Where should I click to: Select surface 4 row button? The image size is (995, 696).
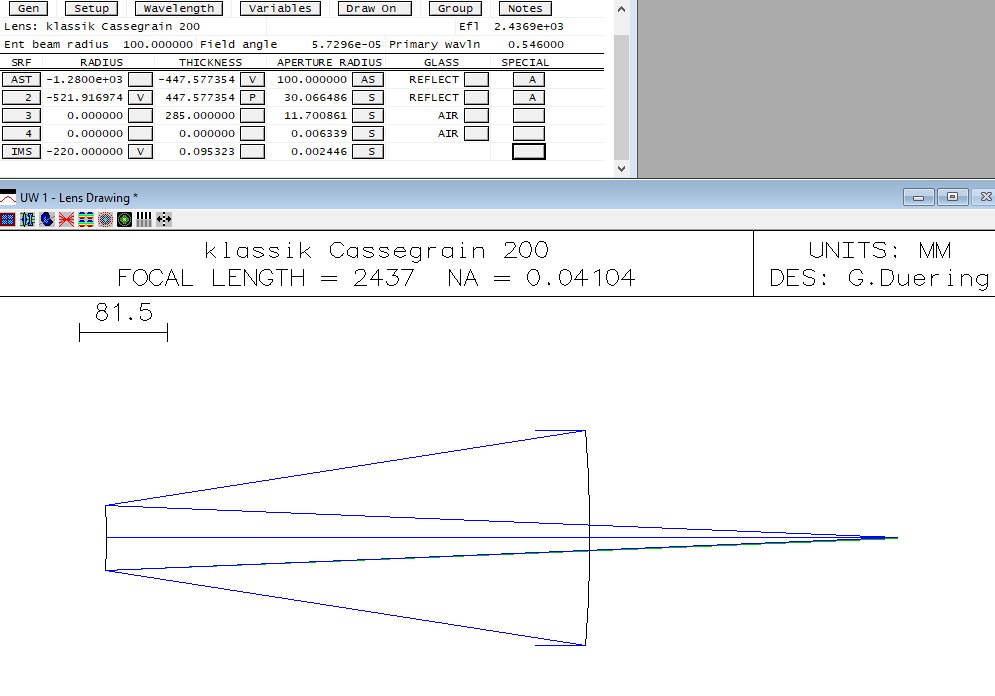click(22, 133)
